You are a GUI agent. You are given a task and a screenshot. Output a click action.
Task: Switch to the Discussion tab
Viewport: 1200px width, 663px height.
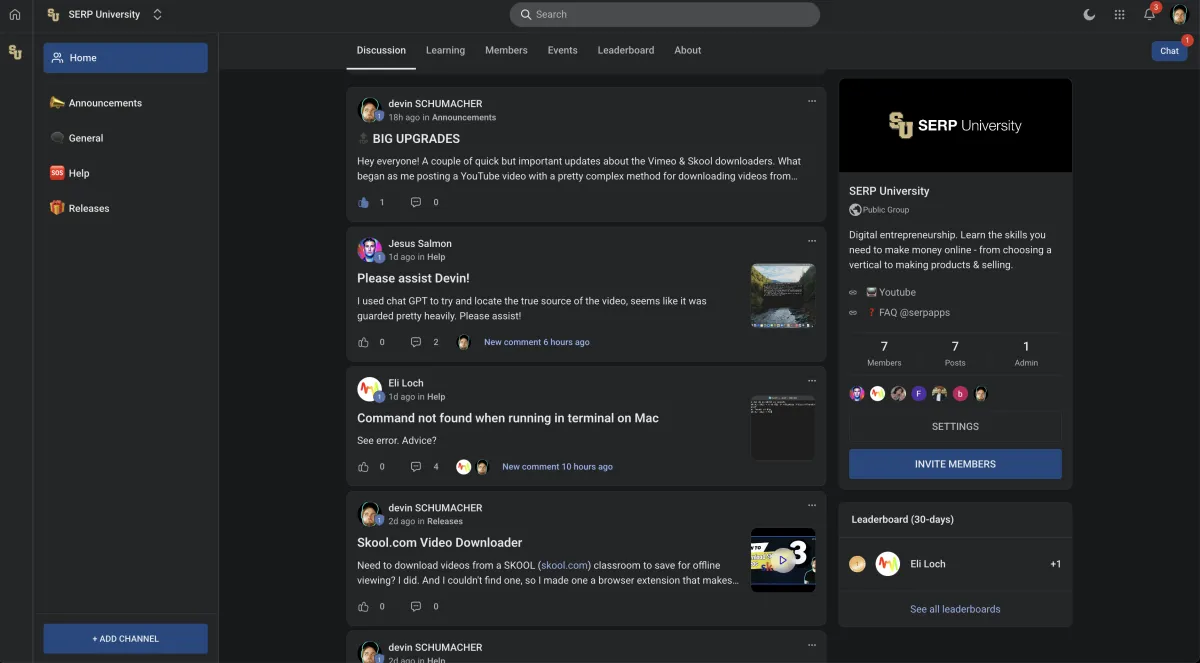tap(381, 50)
